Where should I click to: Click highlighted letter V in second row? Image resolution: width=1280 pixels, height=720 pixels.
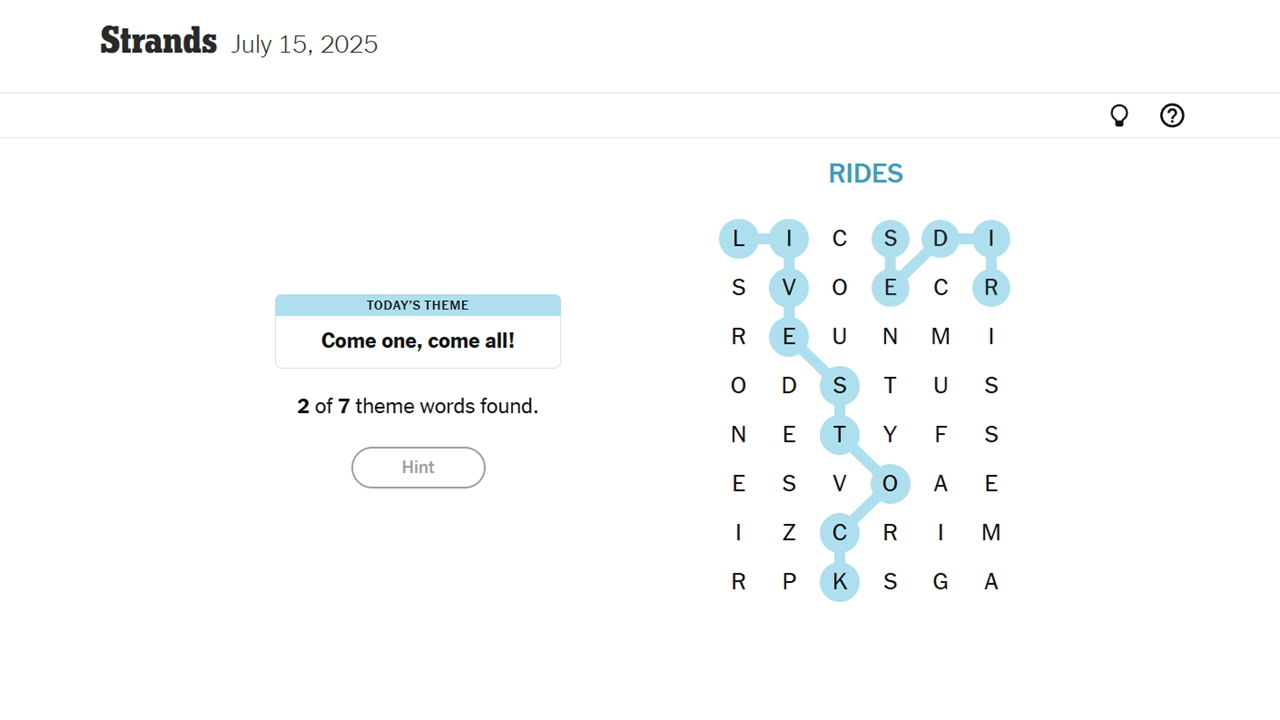point(789,288)
